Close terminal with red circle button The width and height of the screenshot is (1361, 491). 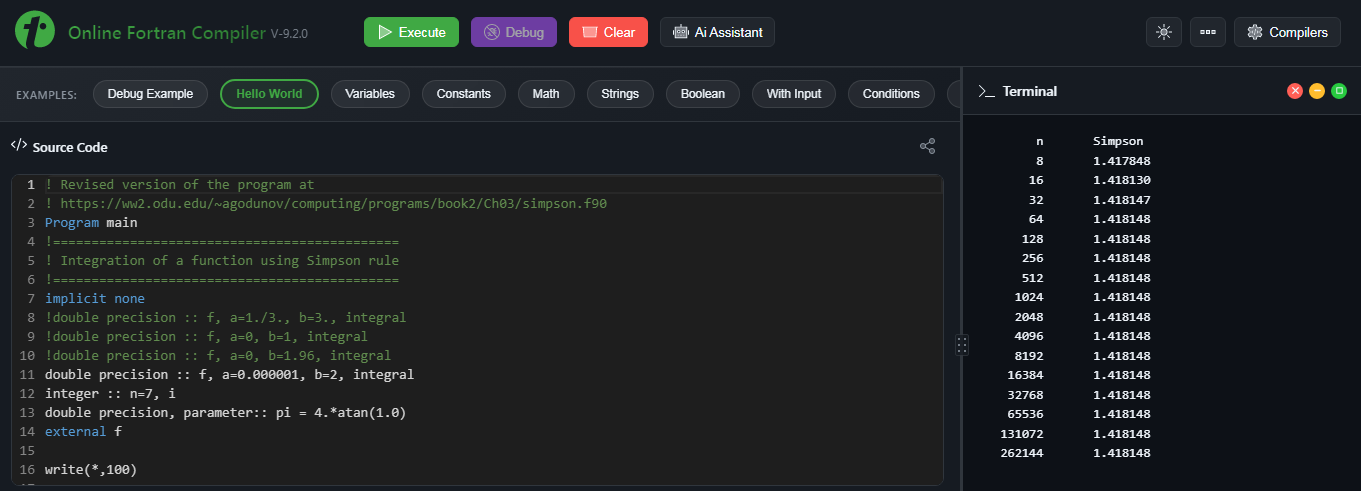(x=1295, y=91)
